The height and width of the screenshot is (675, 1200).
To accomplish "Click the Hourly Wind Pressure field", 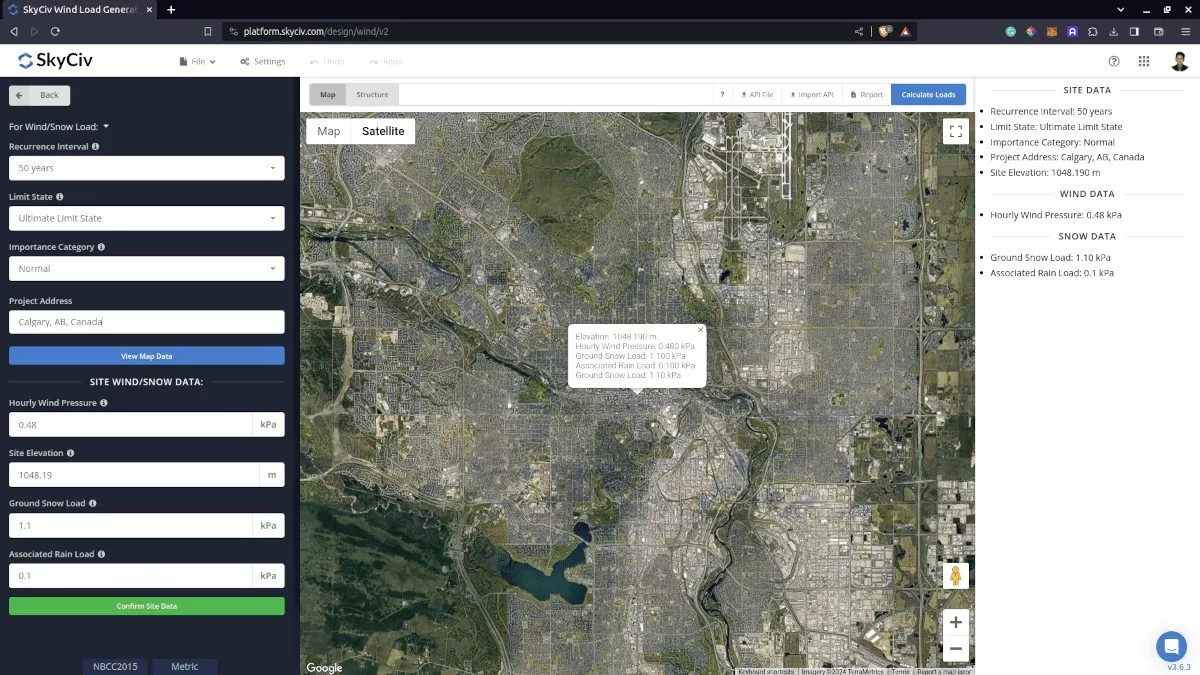I will point(130,425).
